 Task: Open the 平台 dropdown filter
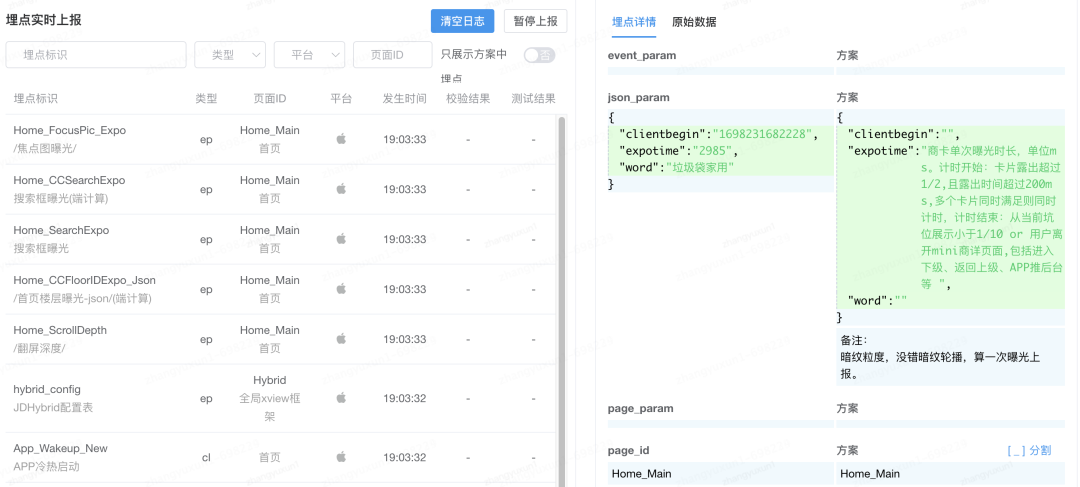tap(309, 54)
